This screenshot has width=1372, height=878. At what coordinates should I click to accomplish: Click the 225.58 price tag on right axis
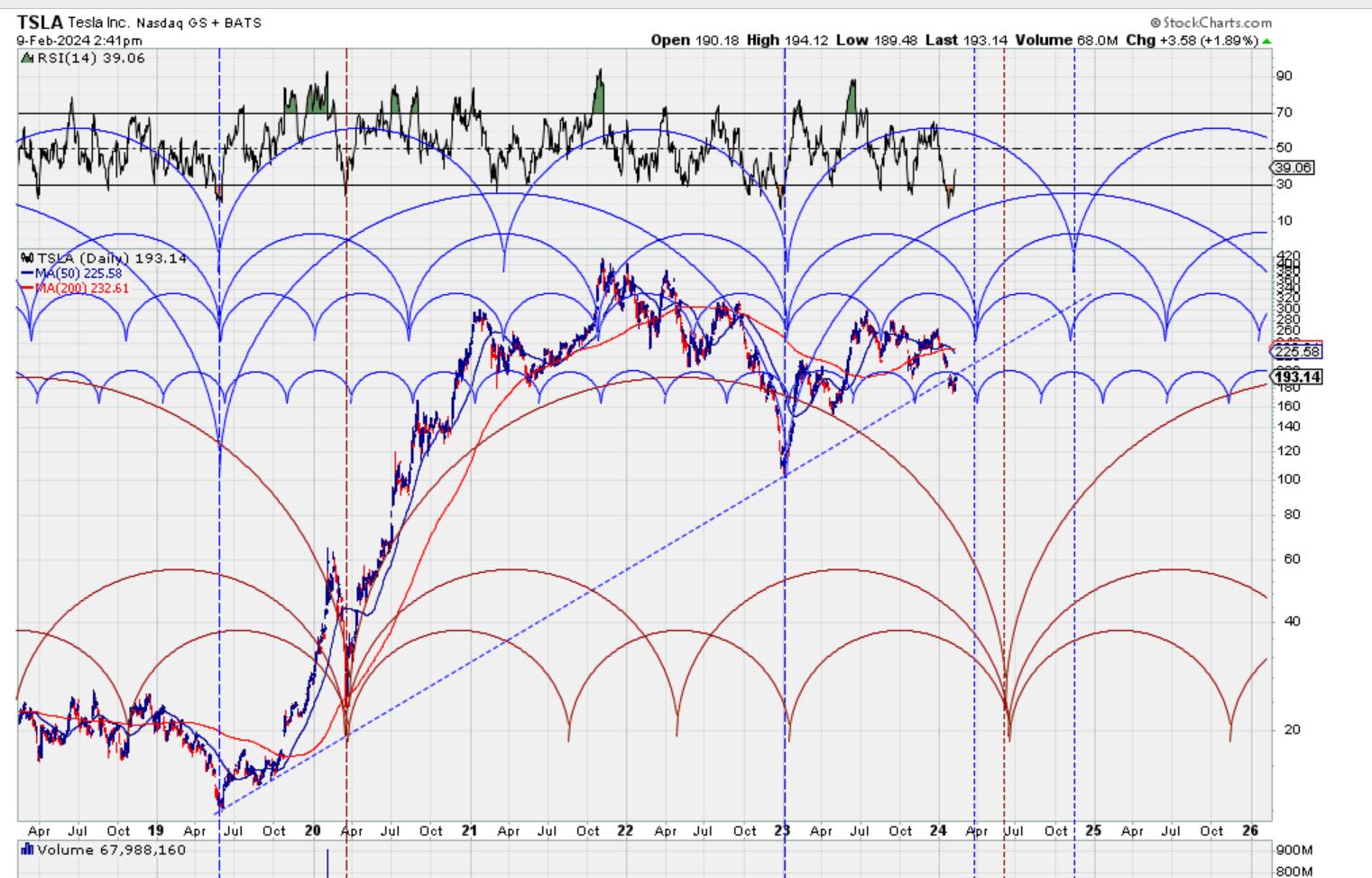click(1297, 352)
